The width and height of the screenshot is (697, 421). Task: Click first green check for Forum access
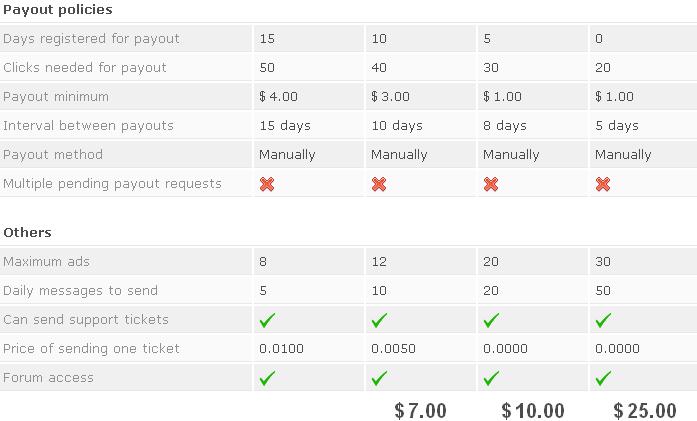pyautogui.click(x=267, y=378)
